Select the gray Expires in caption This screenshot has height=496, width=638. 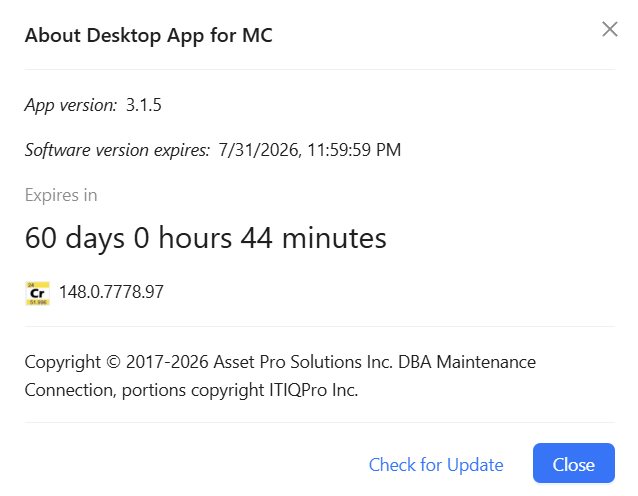coord(61,195)
